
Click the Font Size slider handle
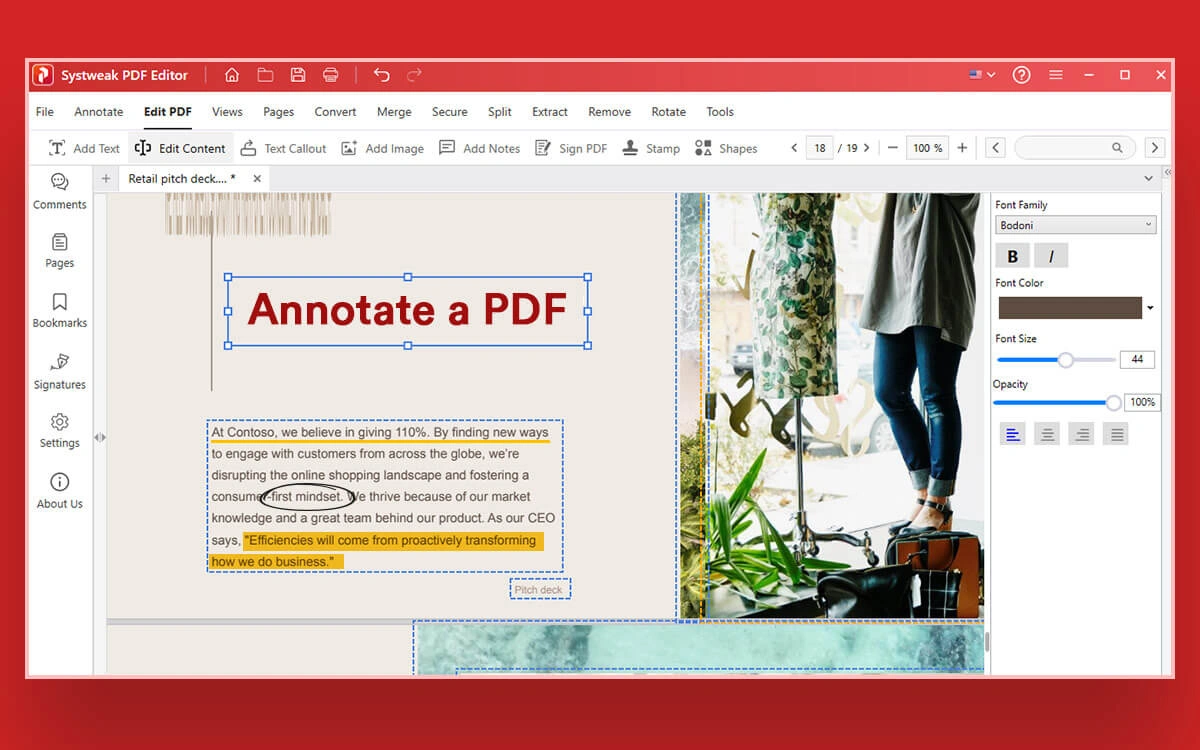1065,360
